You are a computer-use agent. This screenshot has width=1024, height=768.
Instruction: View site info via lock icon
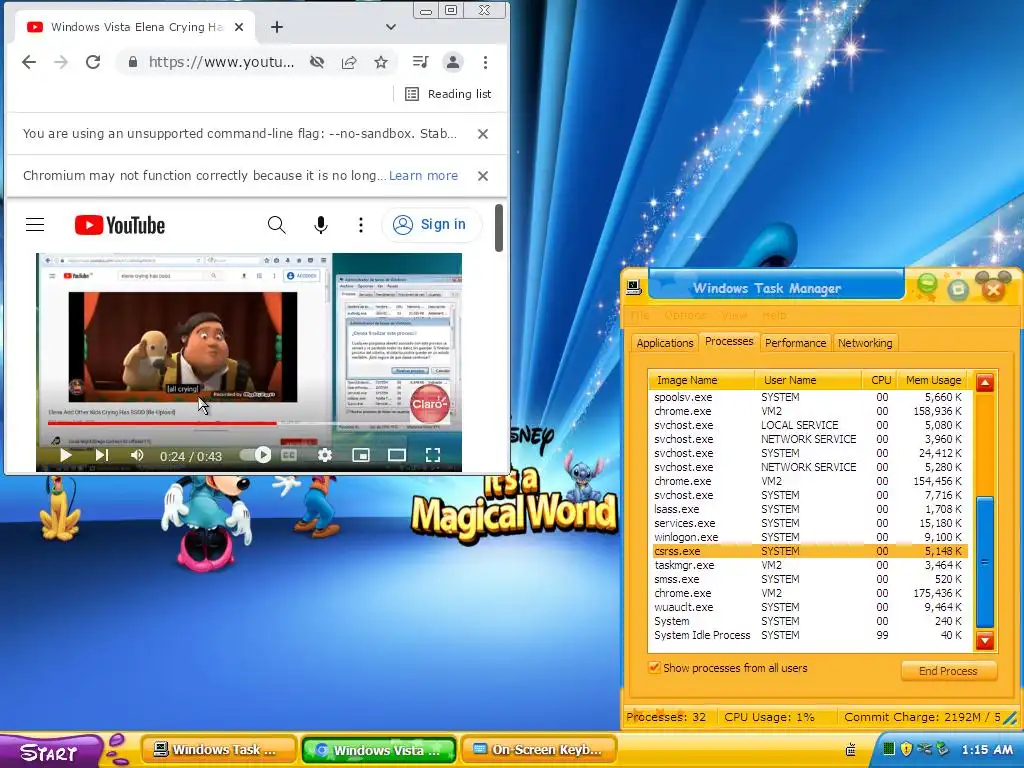tap(133, 62)
